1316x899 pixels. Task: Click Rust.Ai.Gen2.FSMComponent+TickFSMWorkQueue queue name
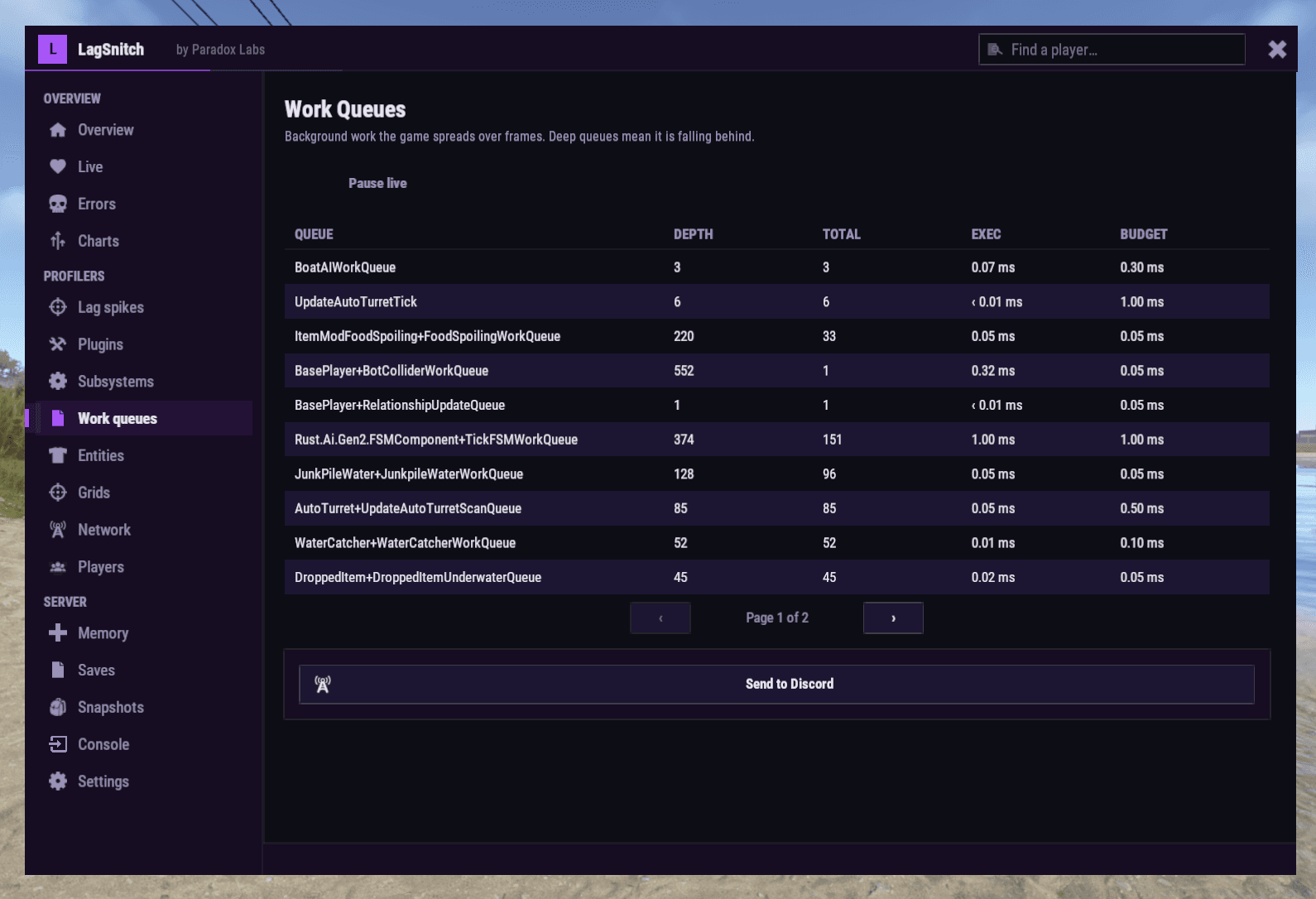click(x=436, y=440)
